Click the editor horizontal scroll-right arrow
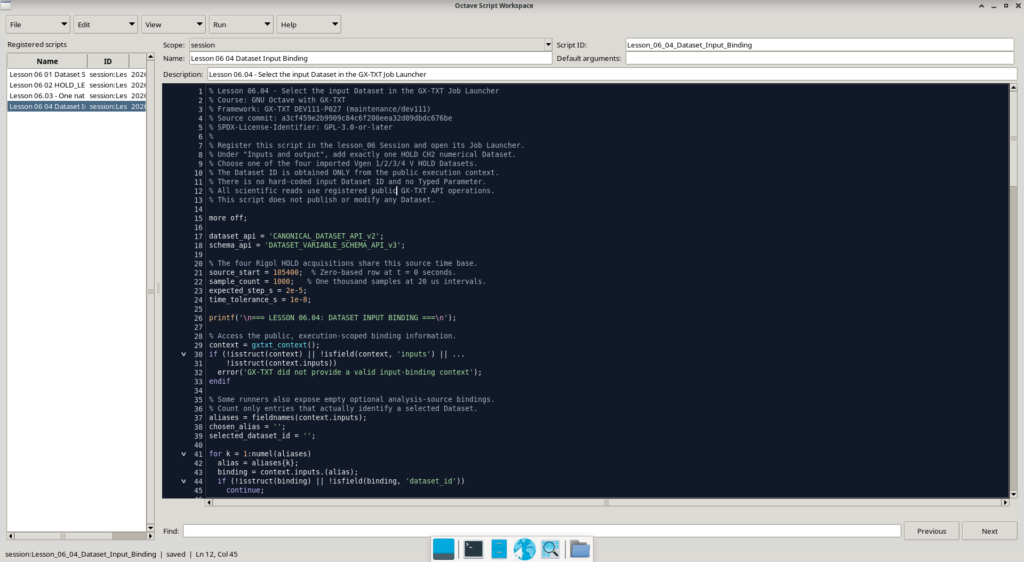 (1005, 503)
